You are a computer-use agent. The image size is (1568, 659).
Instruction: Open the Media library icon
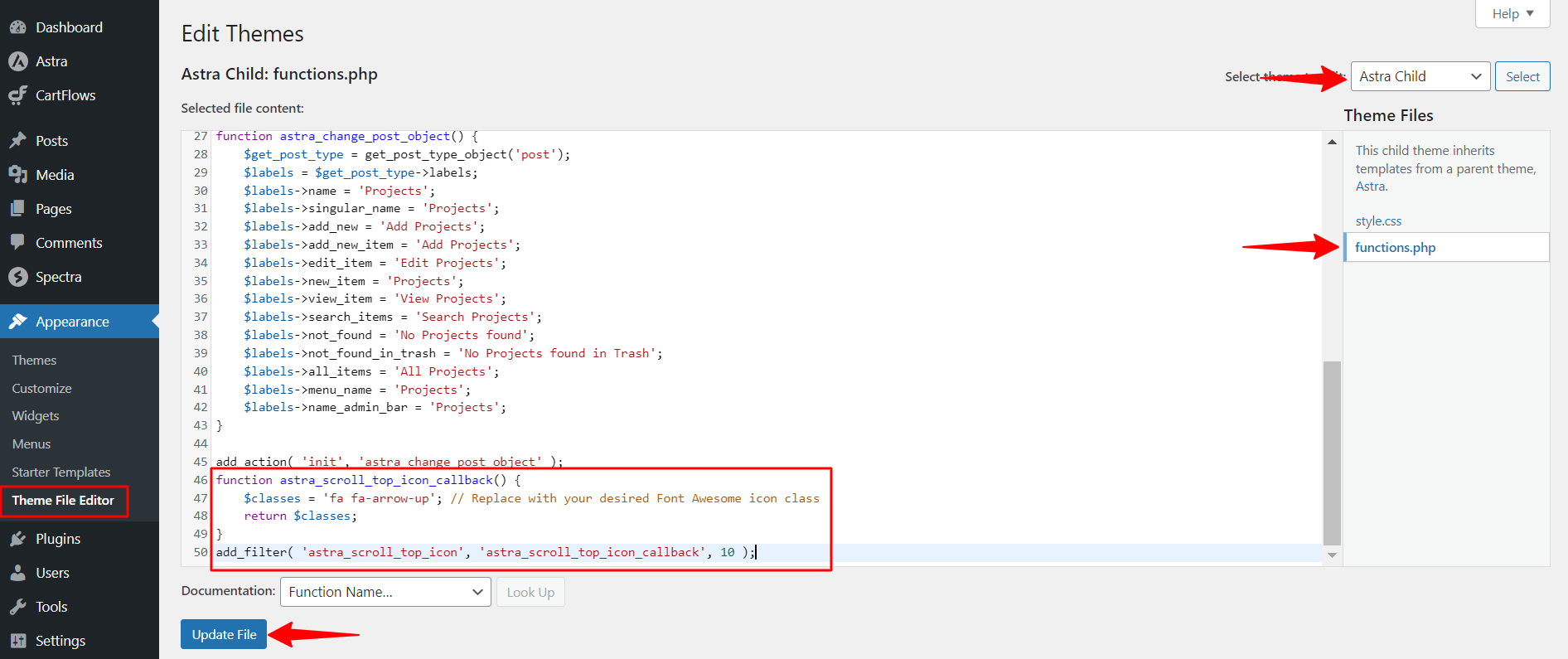18,175
